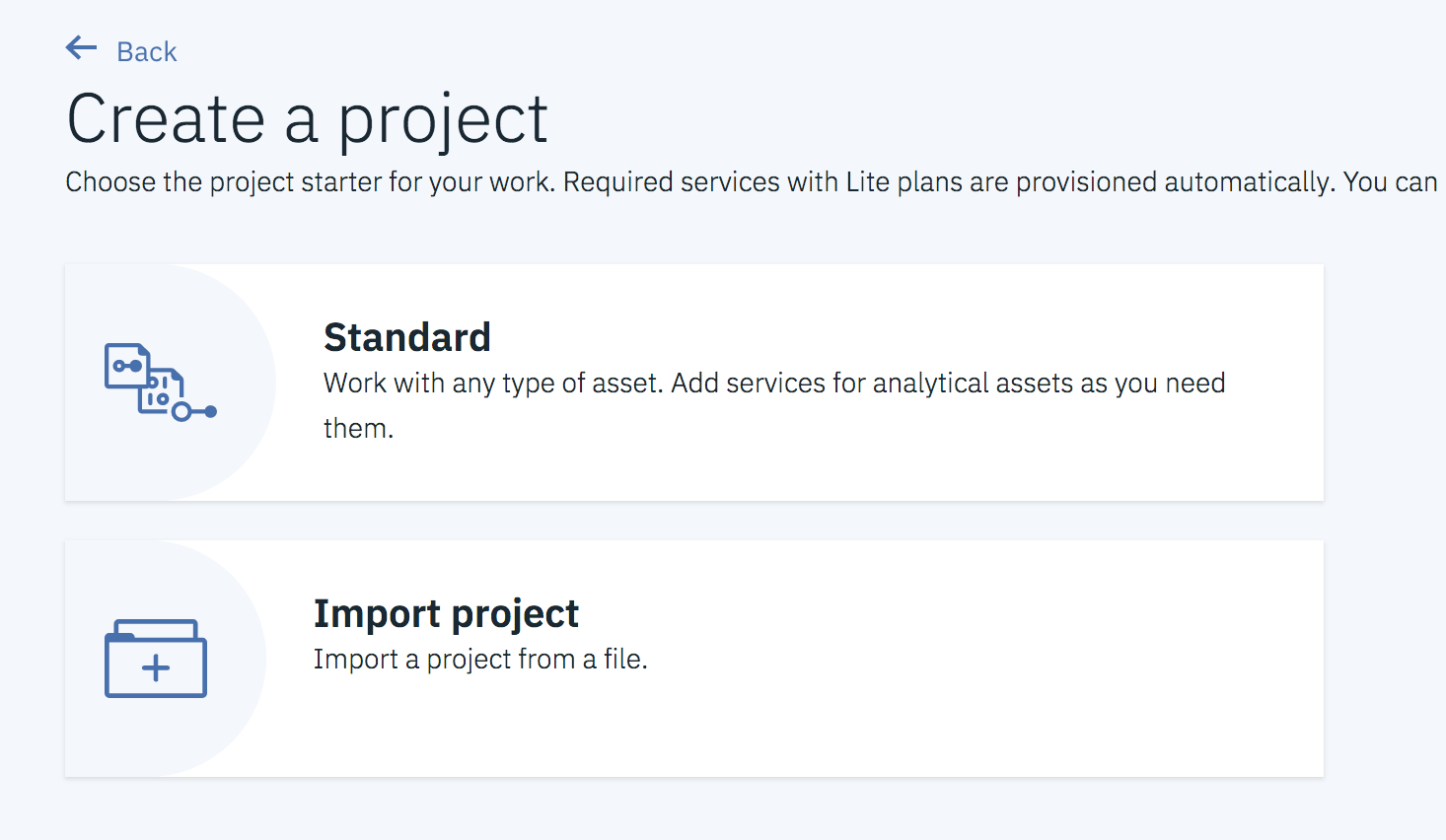Go back using the Back link text
Viewport: 1446px width, 840px height.
[146, 52]
